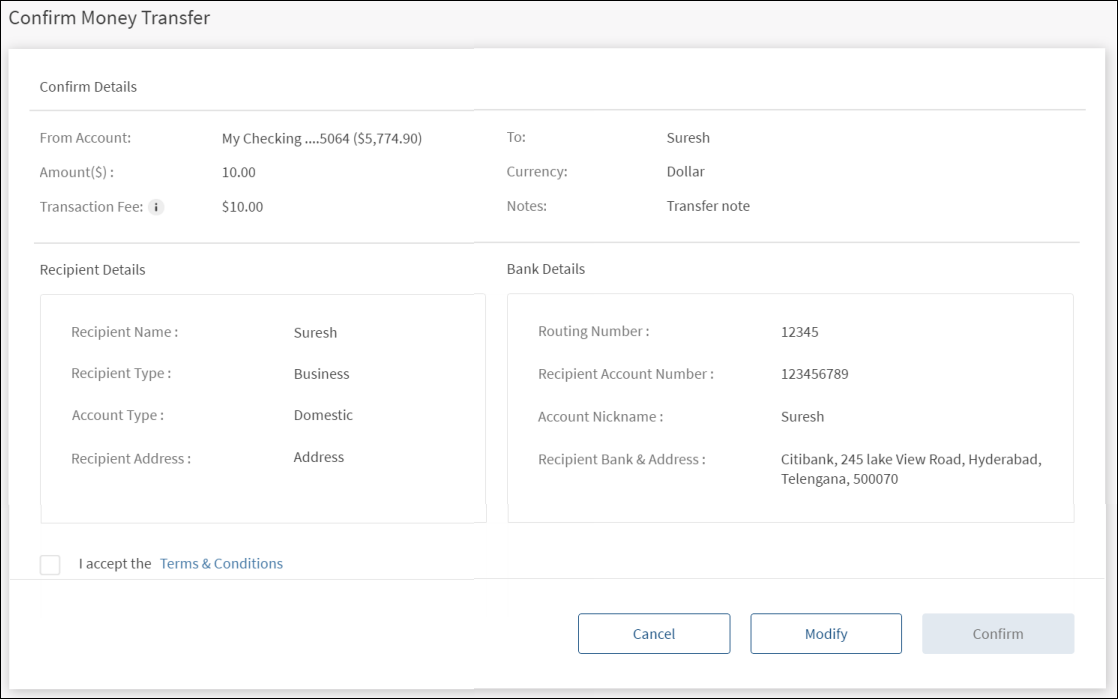Select the My Checking ....5064 account value
1118x699 pixels.
pos(321,139)
